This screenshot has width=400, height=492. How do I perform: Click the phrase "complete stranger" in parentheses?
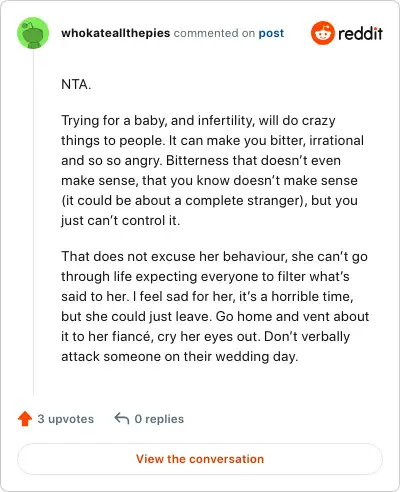point(244,201)
